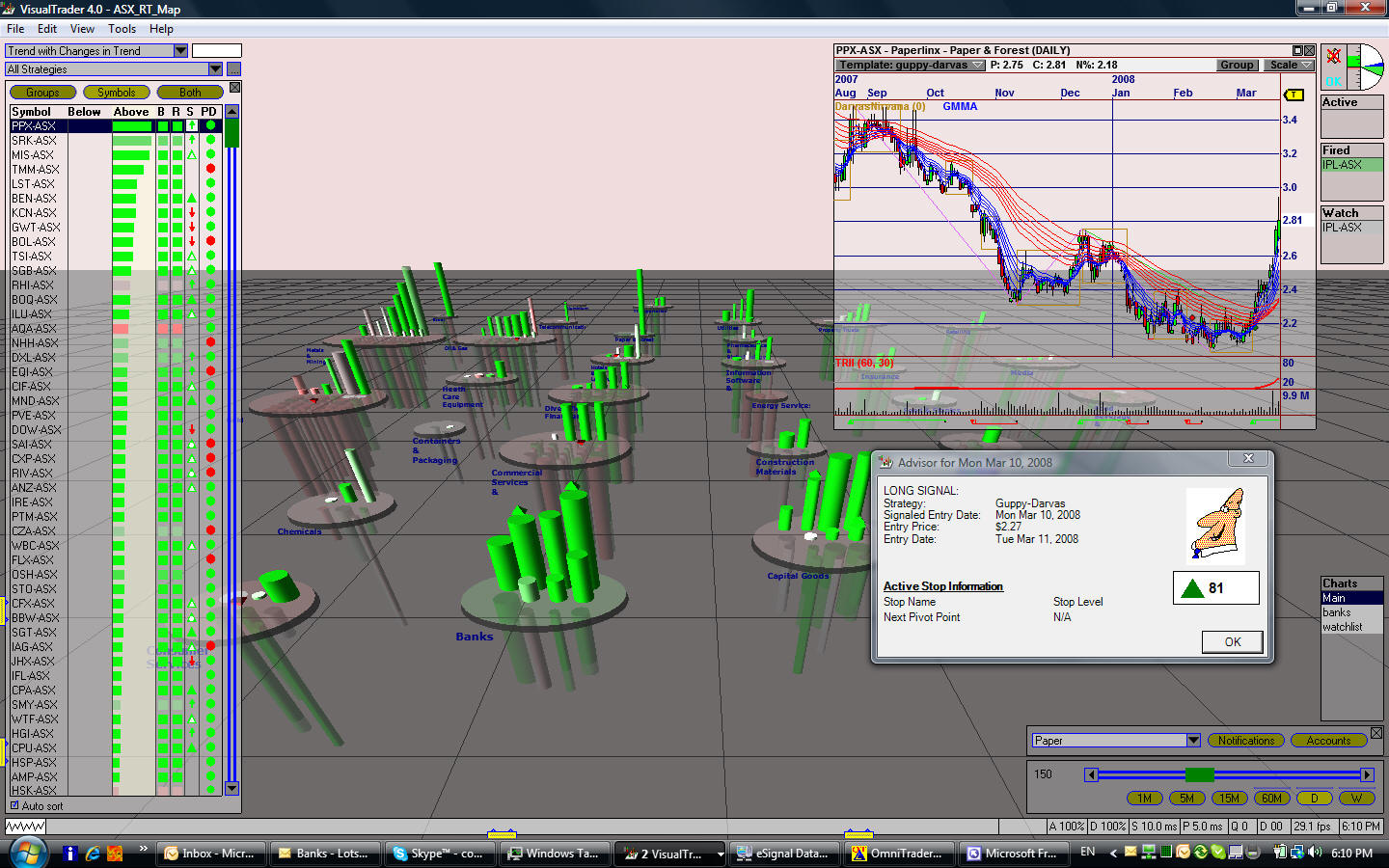Click the advisor character picture
The width and height of the screenshot is (1389, 868).
[1215, 526]
